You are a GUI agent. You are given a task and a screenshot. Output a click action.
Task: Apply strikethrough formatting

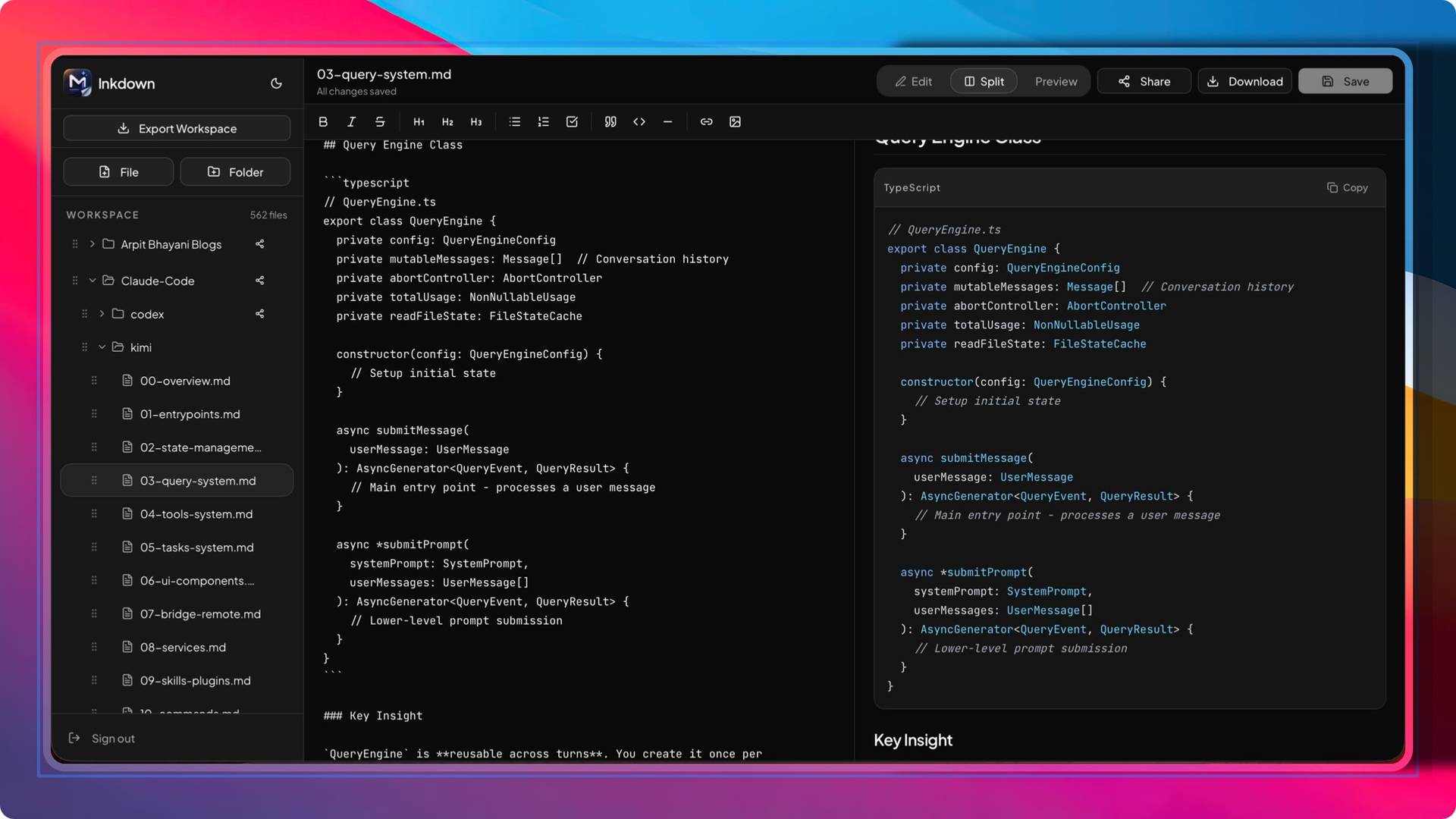click(x=380, y=121)
